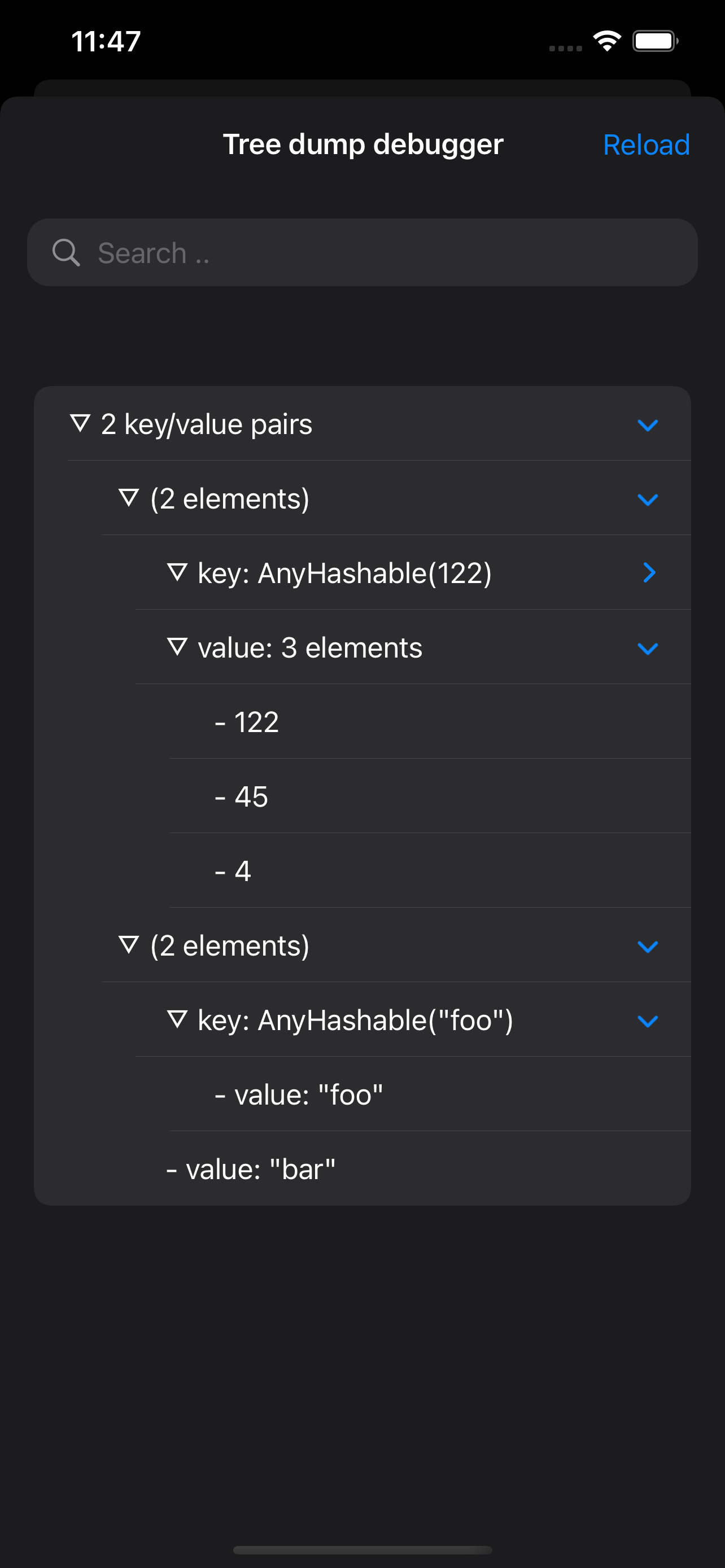
Task: Click the triangle beside '2 key/value pairs'
Action: (x=80, y=423)
